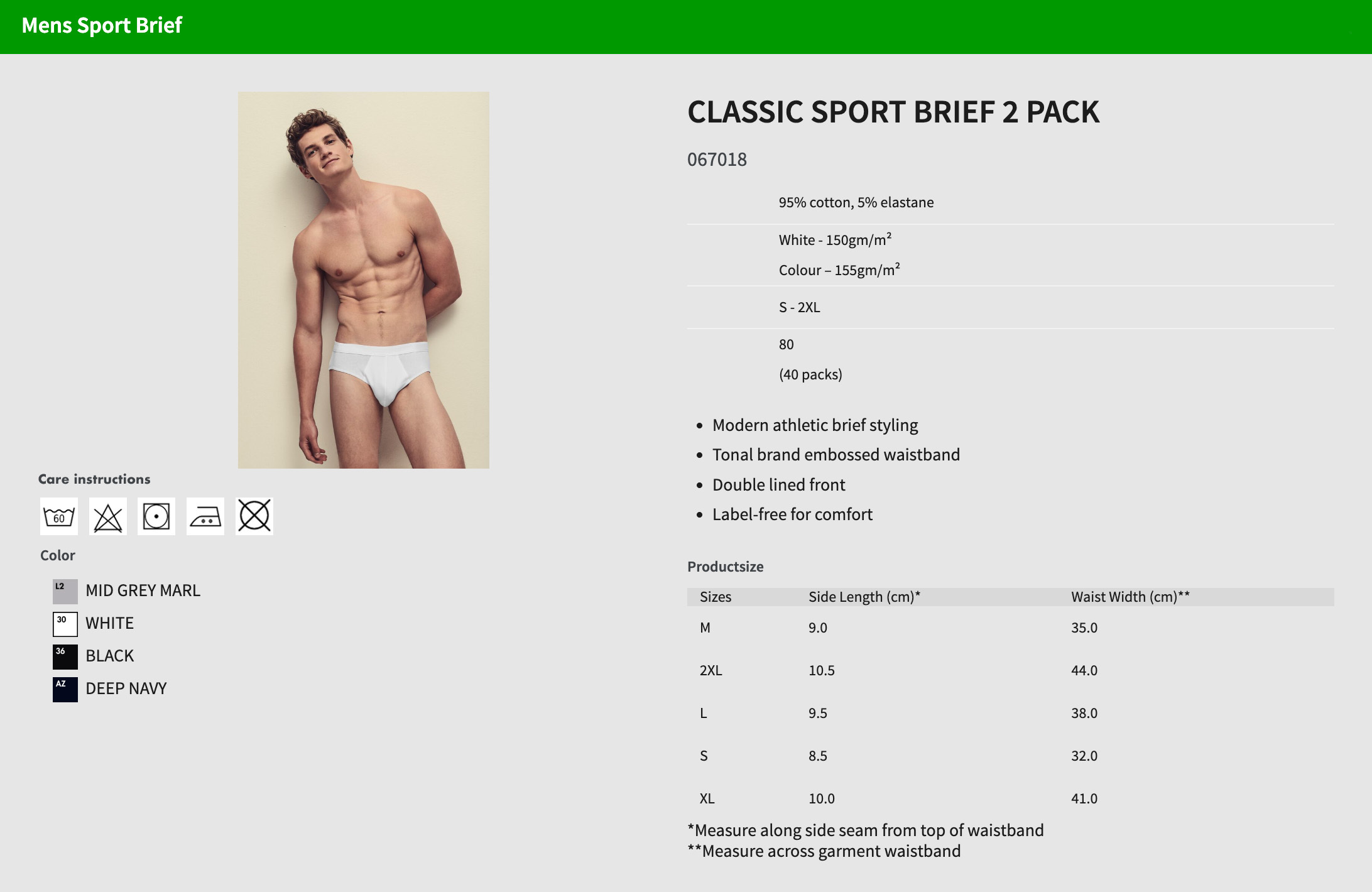Viewport: 1372px width, 892px height.
Task: Choose the White colour swatch
Action: pyautogui.click(x=65, y=624)
